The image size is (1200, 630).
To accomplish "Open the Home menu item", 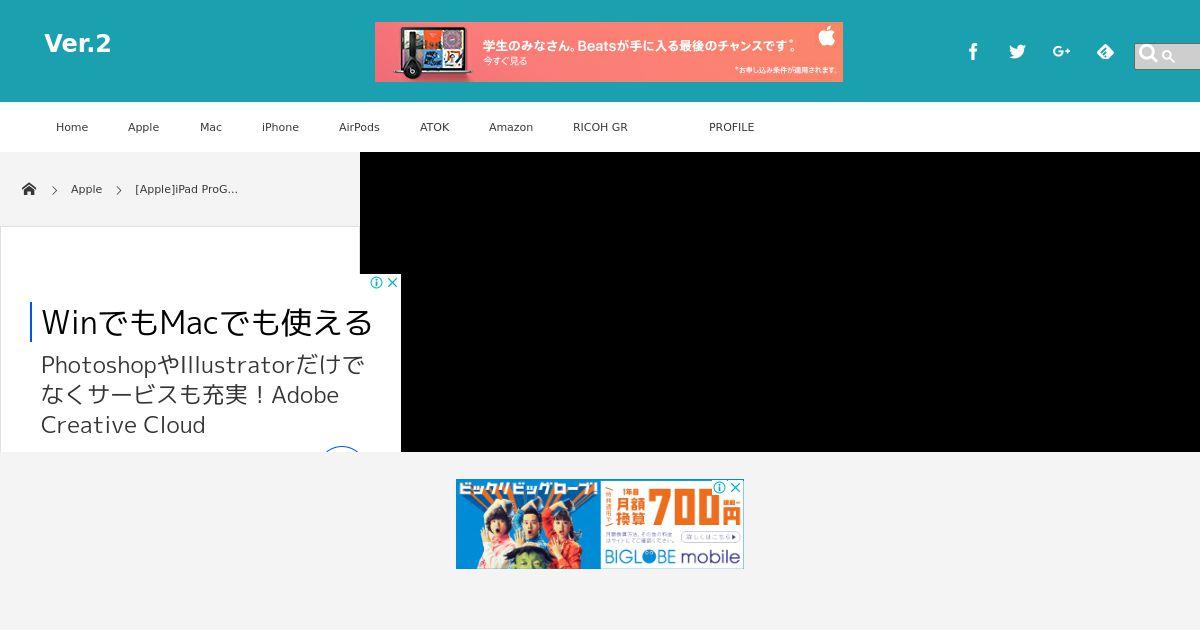I will point(72,127).
